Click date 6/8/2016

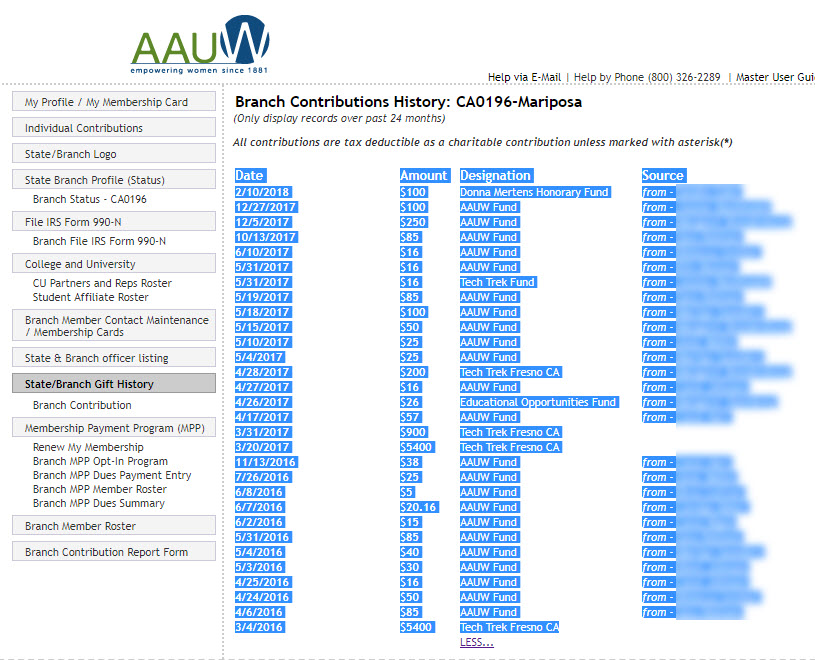(x=259, y=493)
